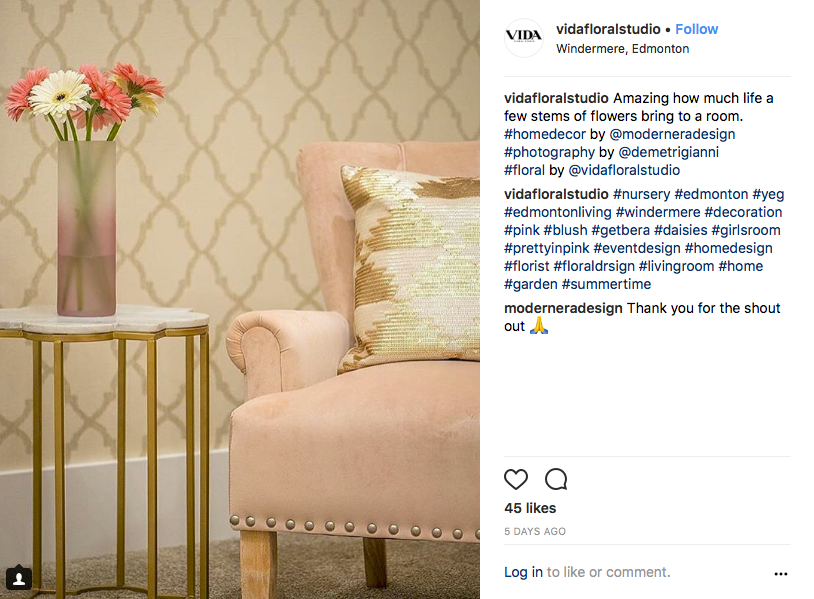Image resolution: width=814 pixels, height=599 pixels.
Task: Open the three-dots more options menu
Action: (x=780, y=574)
